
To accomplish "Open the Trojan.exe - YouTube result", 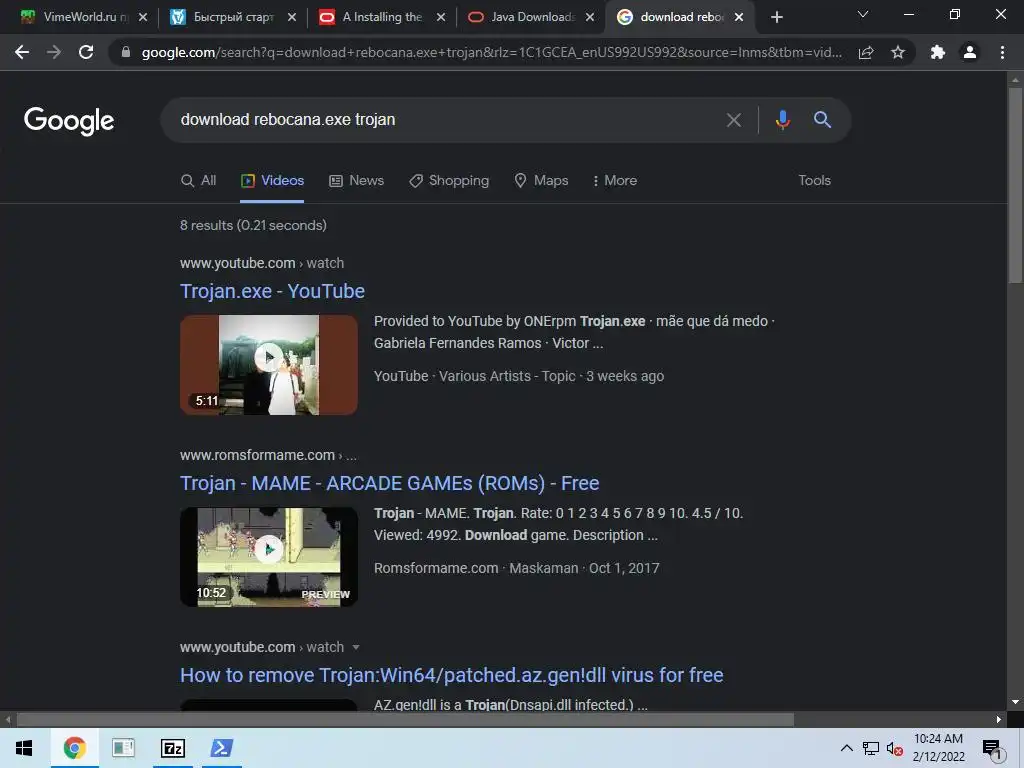I will [x=272, y=291].
